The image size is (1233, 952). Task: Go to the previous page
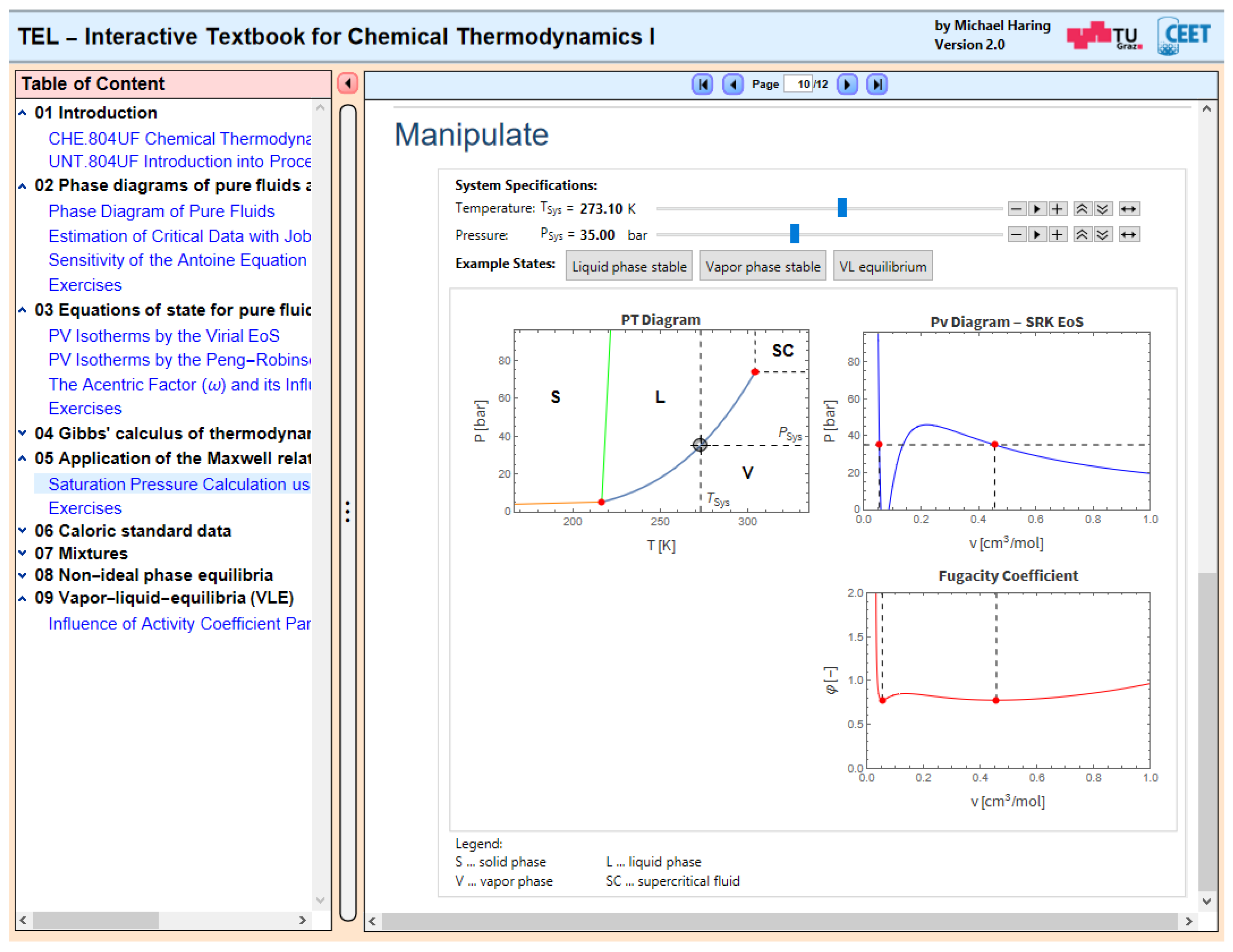click(733, 85)
